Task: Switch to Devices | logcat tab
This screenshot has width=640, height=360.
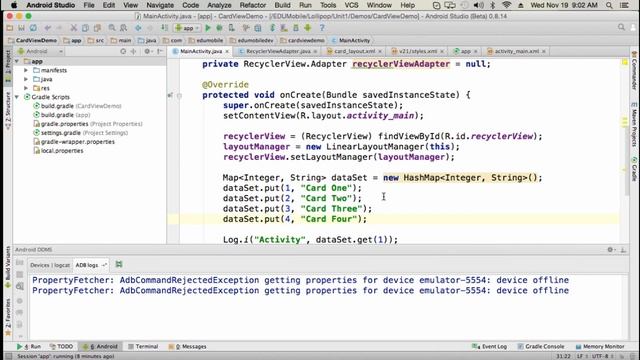Action: tap(50, 265)
